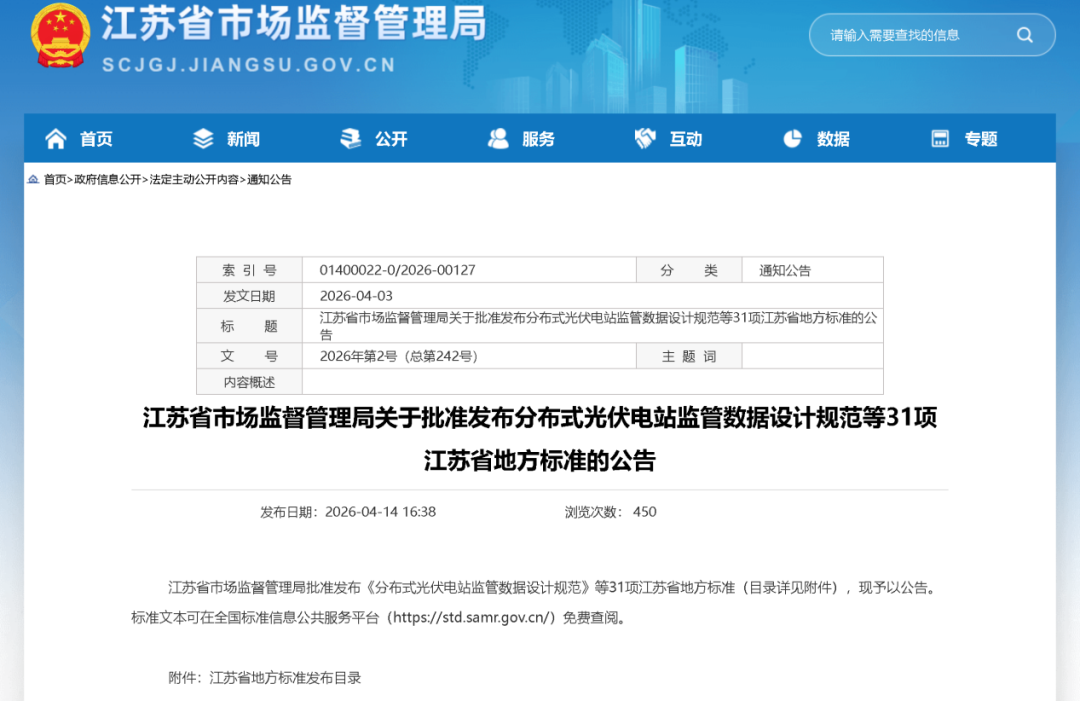Click the layers icon beside 新闻
The width and height of the screenshot is (1080, 701).
(x=203, y=139)
